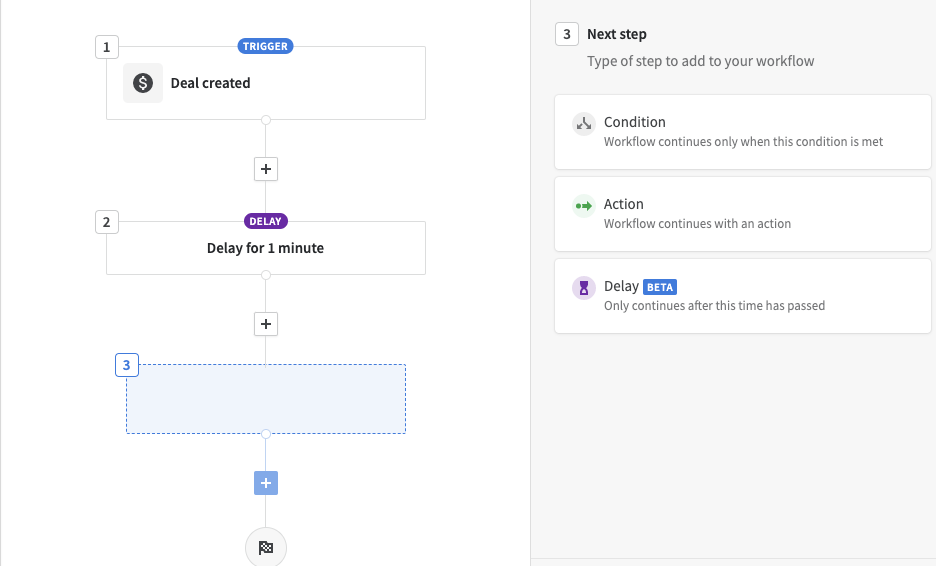Click the blue plus button under step 3
The image size is (936, 566).
pyautogui.click(x=266, y=483)
